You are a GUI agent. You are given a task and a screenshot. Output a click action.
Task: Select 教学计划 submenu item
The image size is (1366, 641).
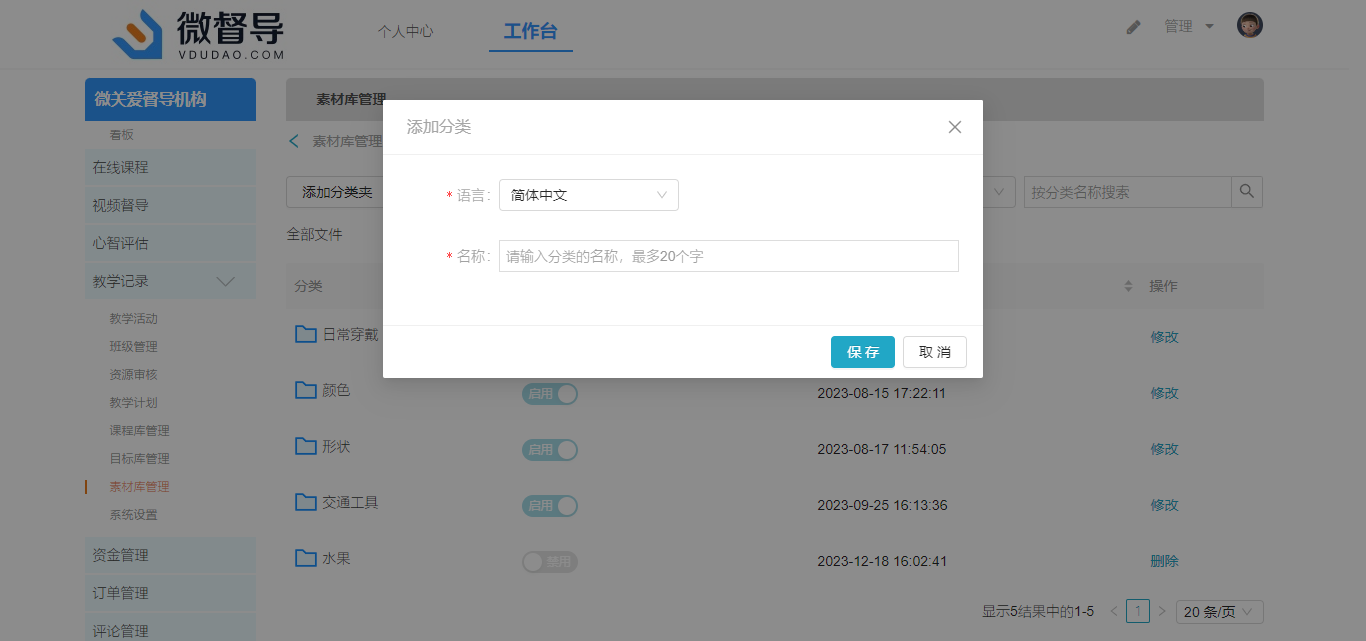133,402
